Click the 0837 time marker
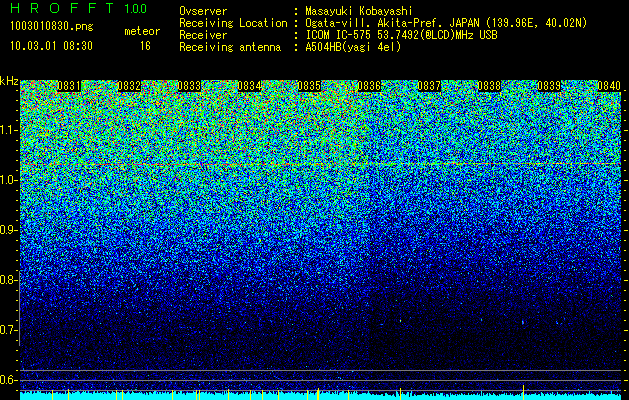Screen dimensions: 629x400 [x=429, y=86]
